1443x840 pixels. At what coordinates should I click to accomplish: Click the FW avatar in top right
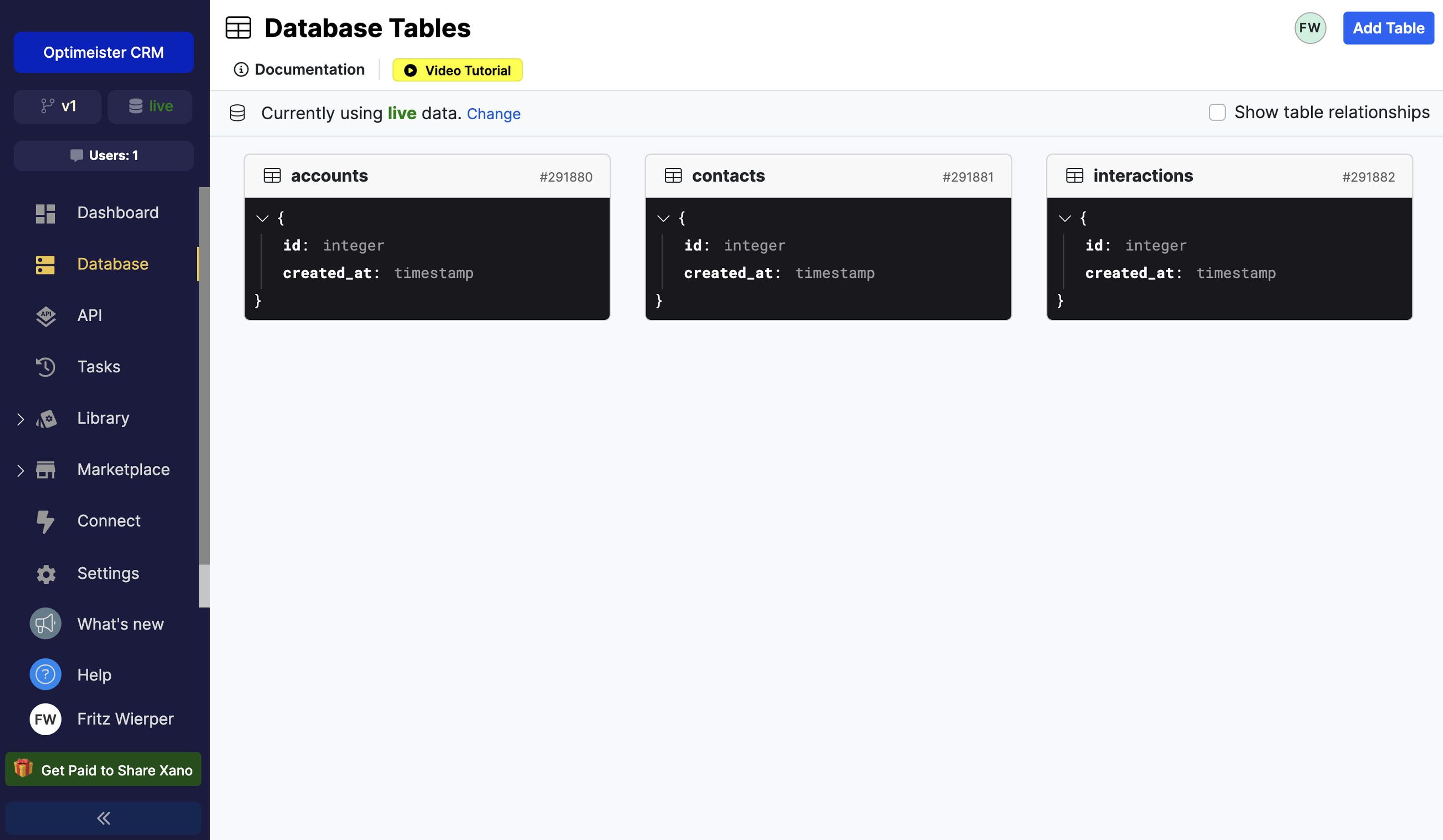[x=1310, y=28]
